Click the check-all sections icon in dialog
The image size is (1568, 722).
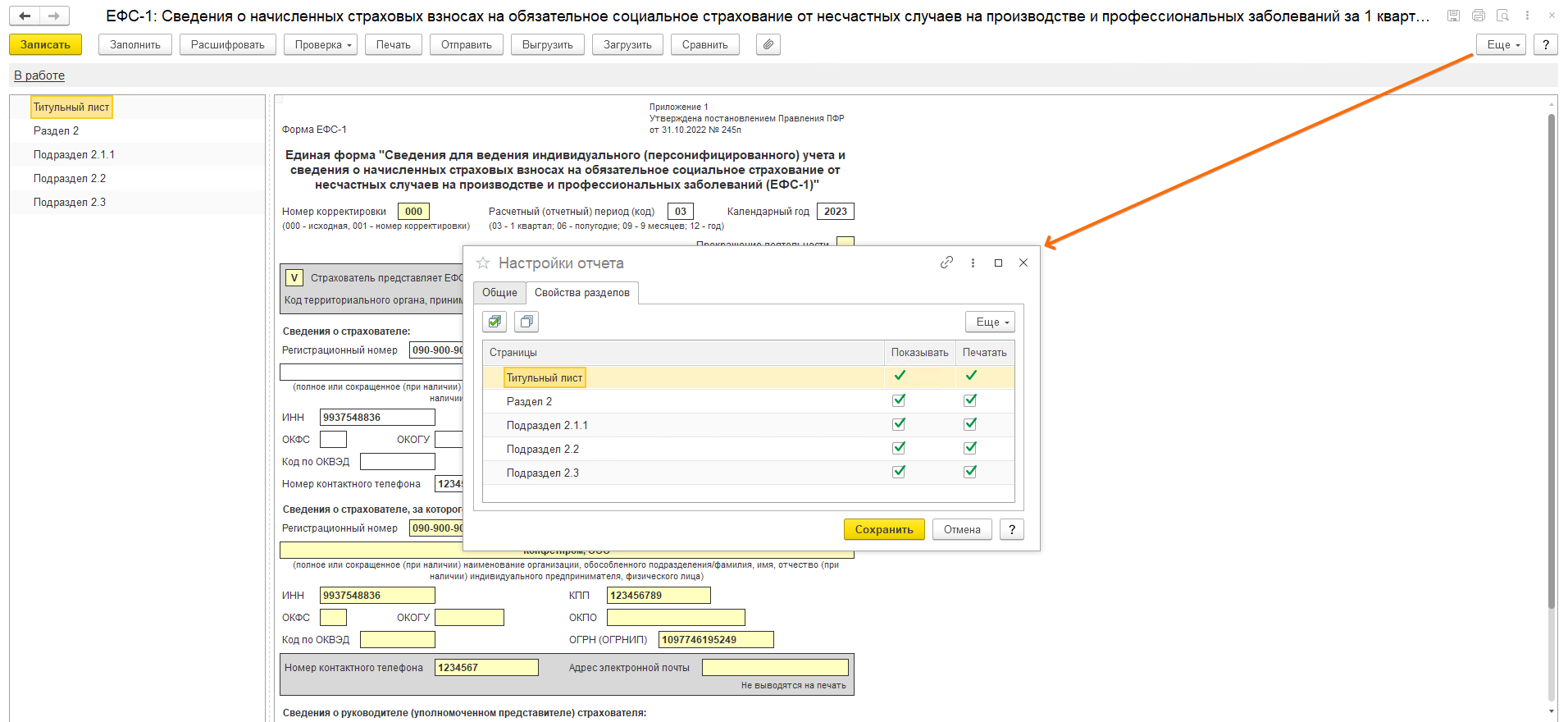(x=495, y=322)
